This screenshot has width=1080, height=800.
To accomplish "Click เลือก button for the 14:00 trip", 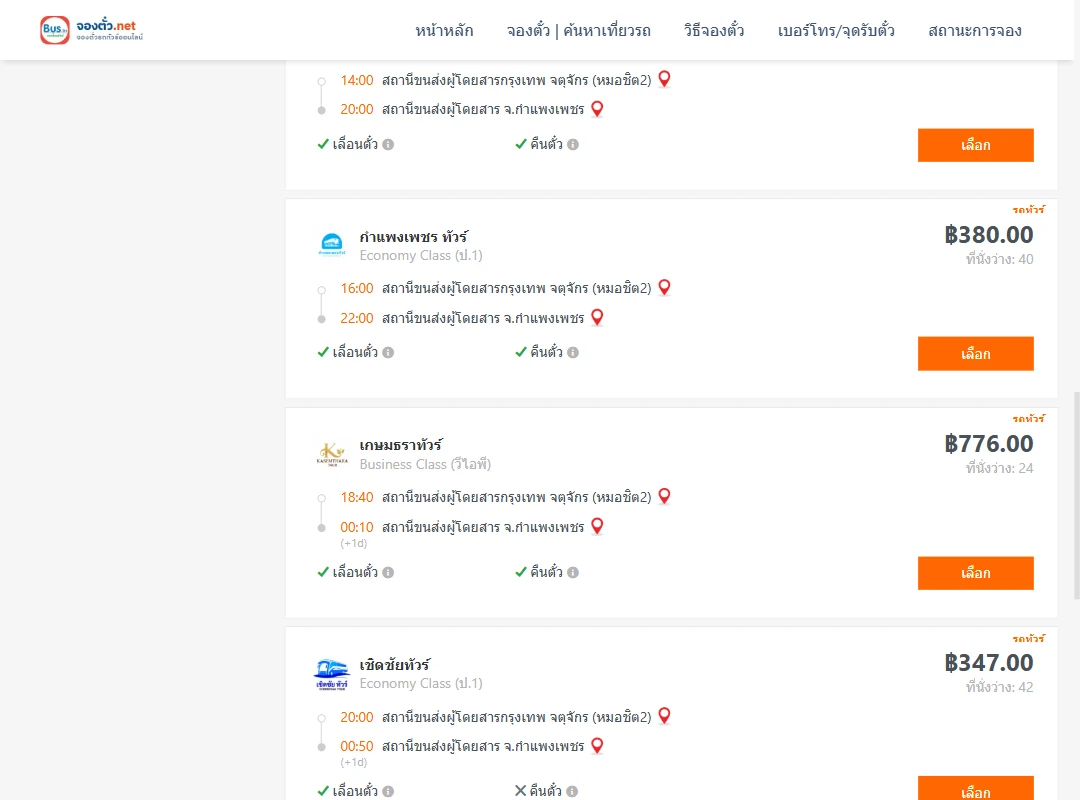I will point(975,145).
